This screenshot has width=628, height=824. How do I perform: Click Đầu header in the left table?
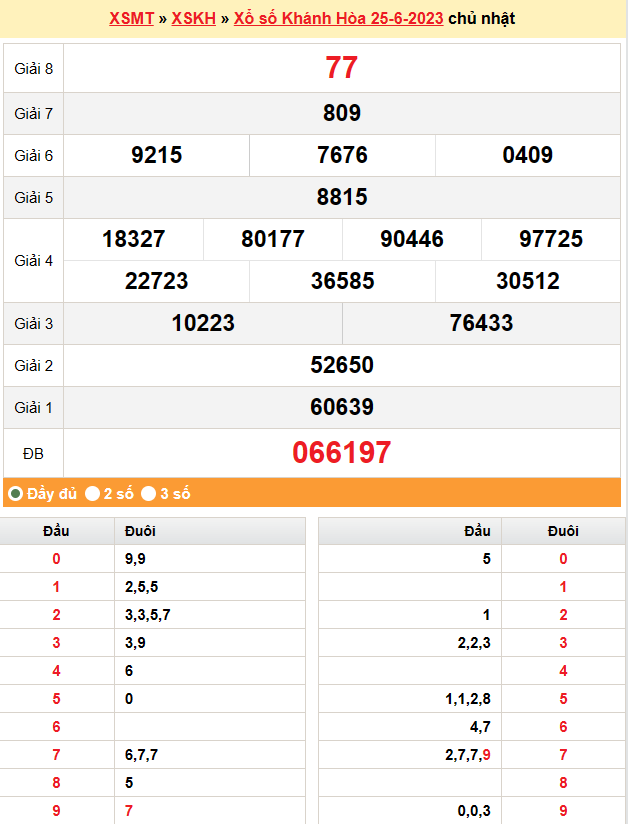click(56, 531)
